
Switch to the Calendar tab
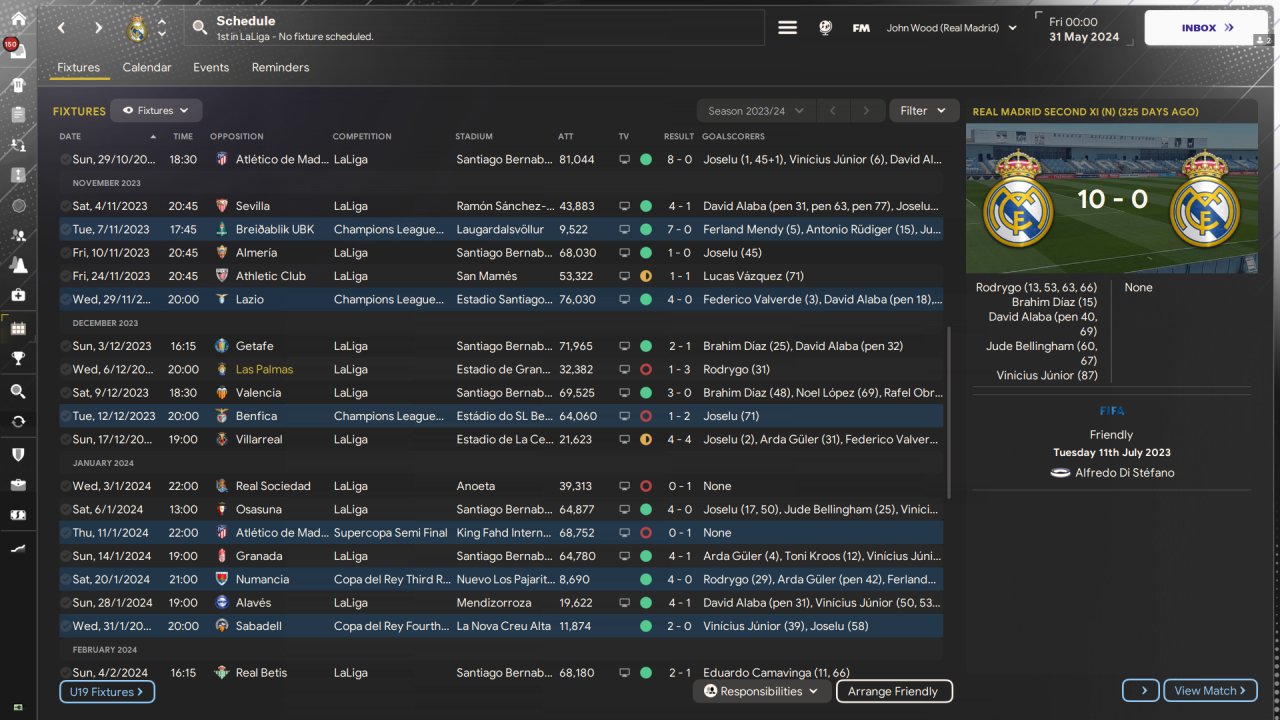(x=147, y=68)
